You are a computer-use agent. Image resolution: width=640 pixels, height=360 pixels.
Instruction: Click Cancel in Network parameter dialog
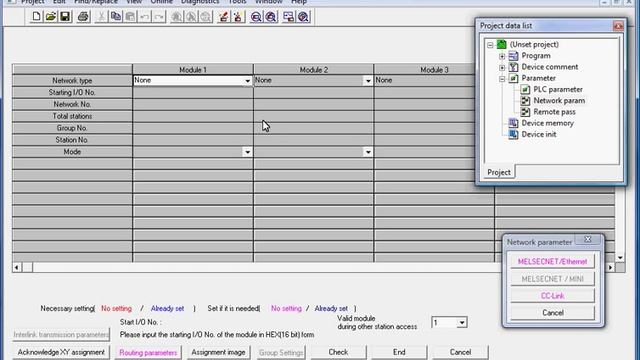[x=552, y=313]
